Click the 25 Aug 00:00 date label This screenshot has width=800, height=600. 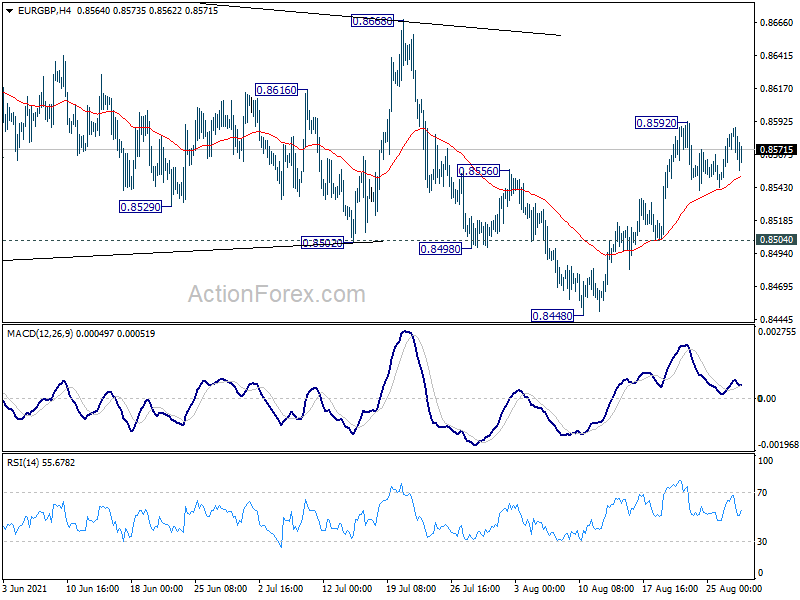[734, 589]
